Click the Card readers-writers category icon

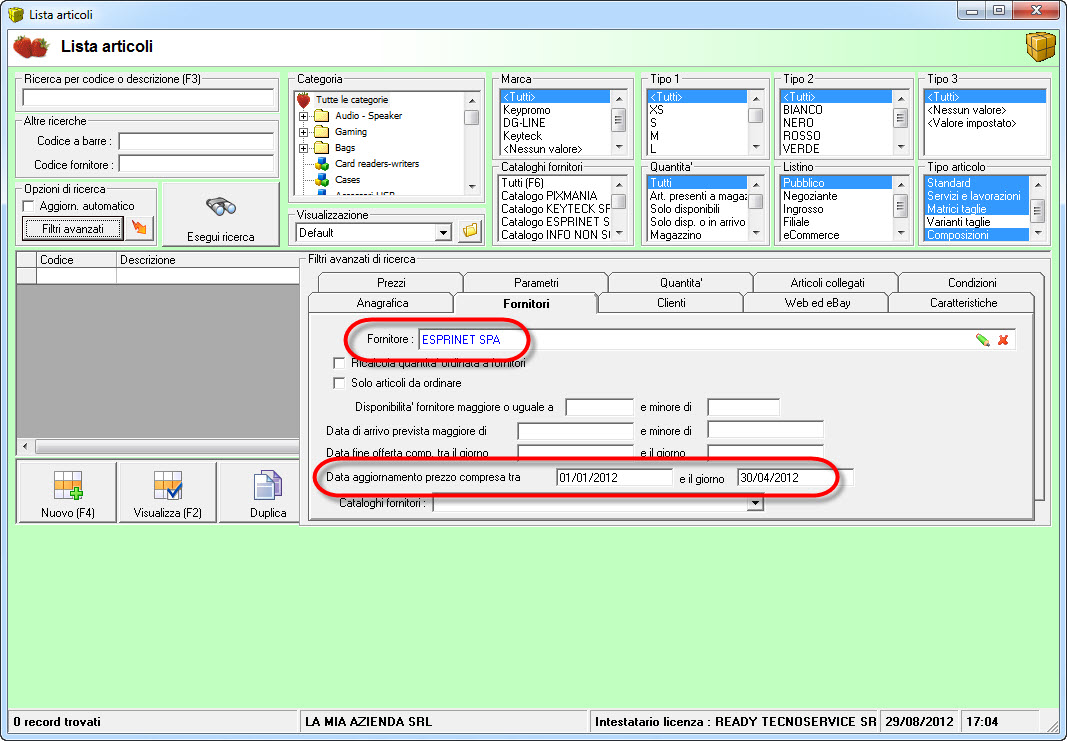322,164
